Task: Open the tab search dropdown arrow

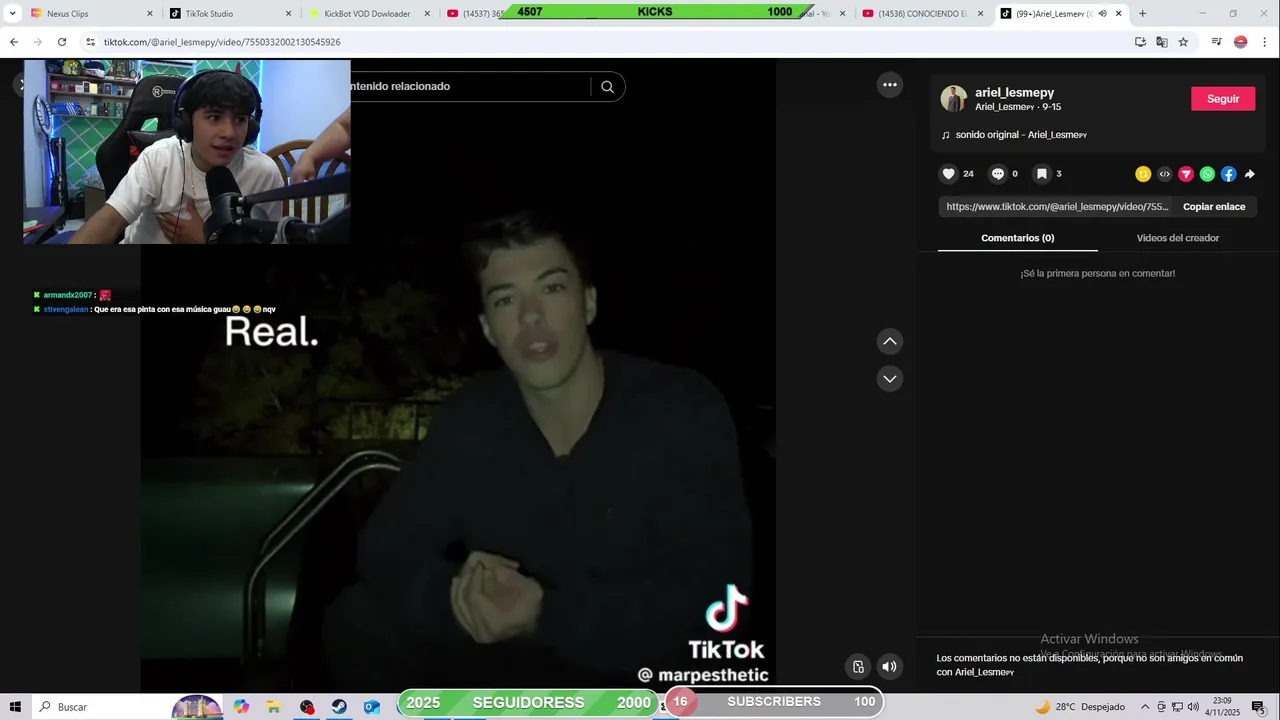Action: click(12, 14)
